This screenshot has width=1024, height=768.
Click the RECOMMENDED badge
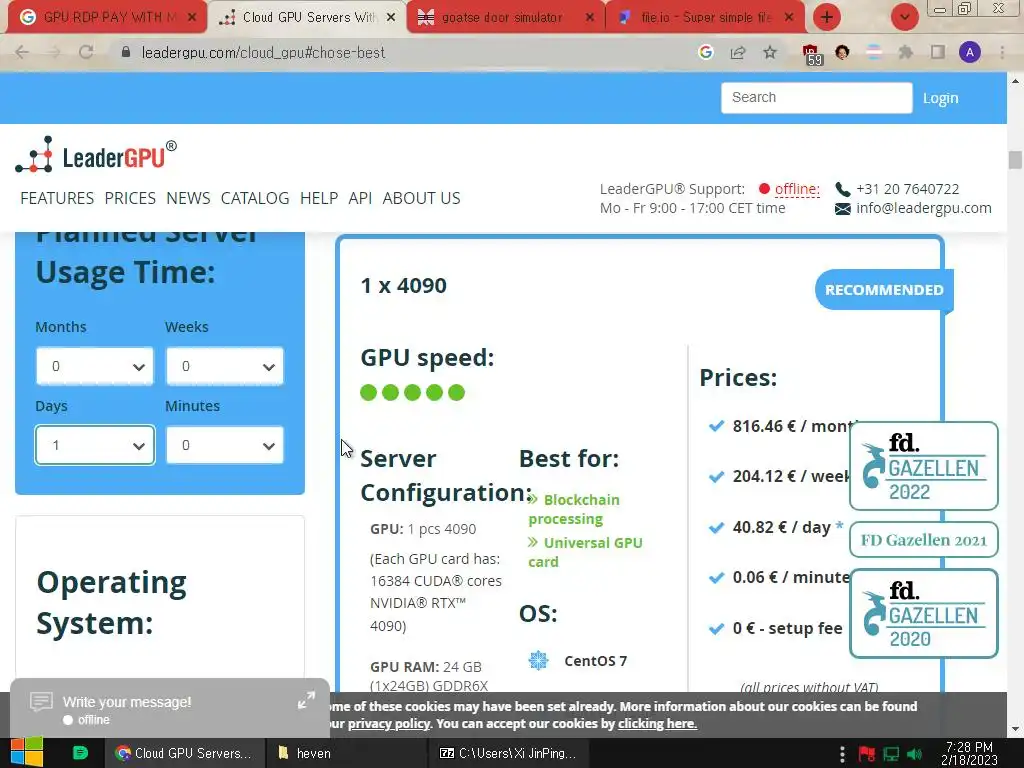click(884, 289)
